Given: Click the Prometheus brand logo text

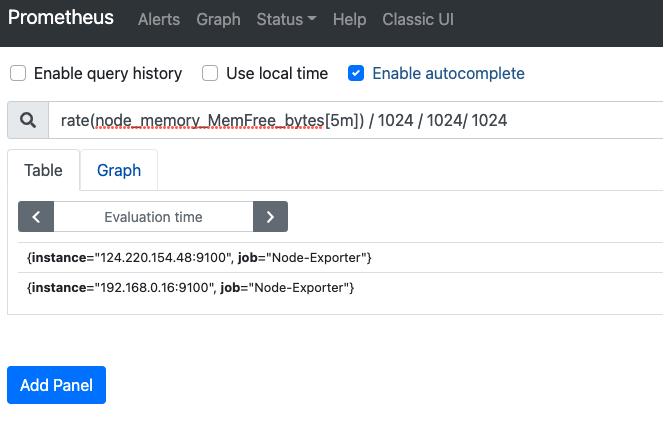Looking at the screenshot, I should point(60,19).
